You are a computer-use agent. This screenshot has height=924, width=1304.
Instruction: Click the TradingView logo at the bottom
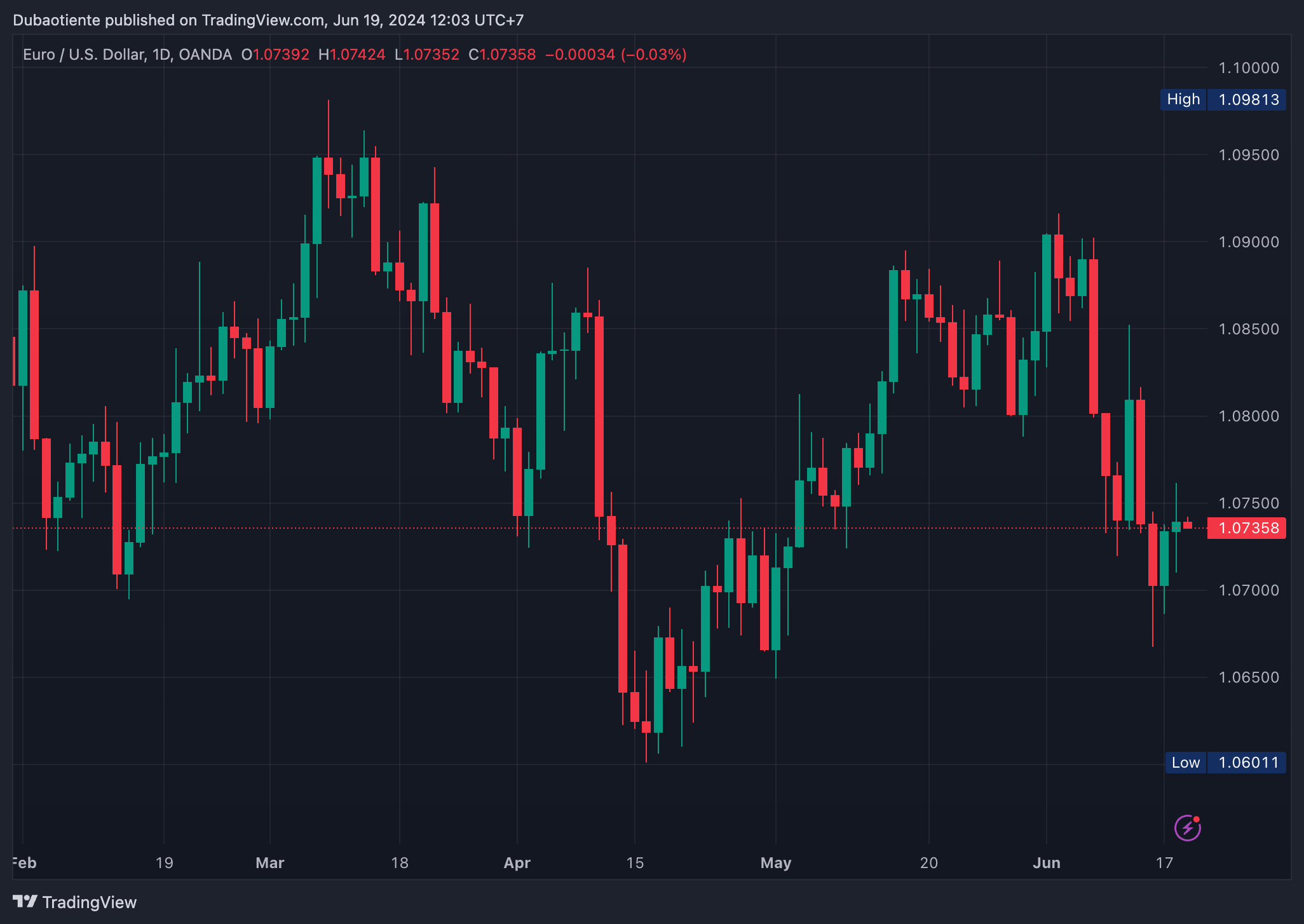(75, 902)
